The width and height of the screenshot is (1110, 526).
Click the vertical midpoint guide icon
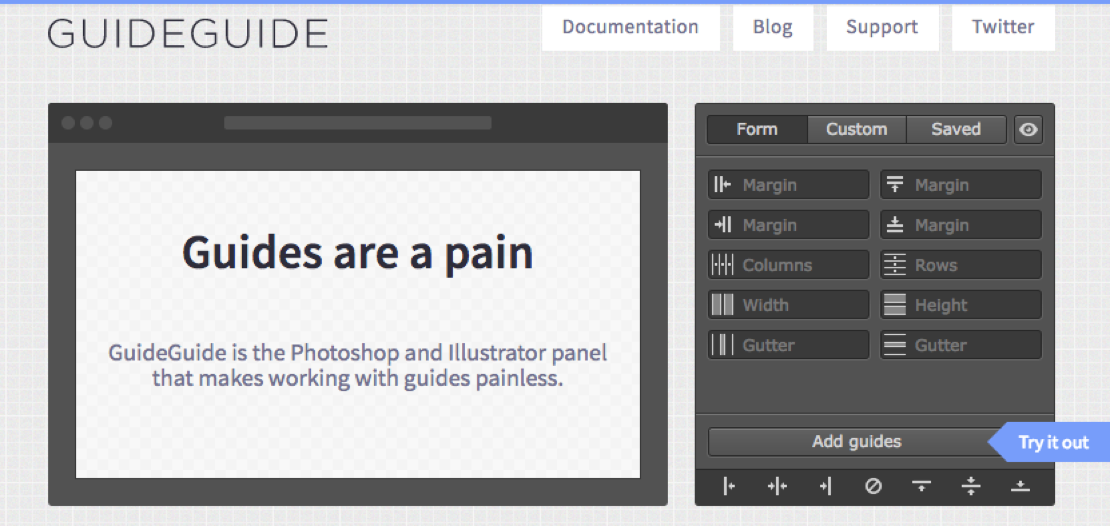777,486
